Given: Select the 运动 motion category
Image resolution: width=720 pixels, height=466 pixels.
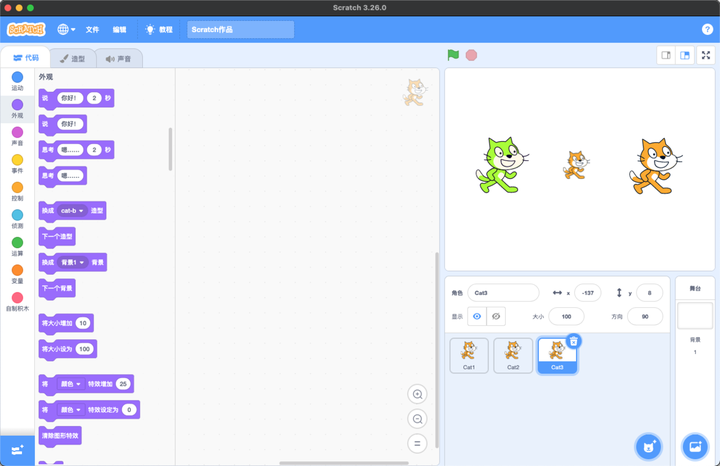Looking at the screenshot, I should (x=17, y=81).
